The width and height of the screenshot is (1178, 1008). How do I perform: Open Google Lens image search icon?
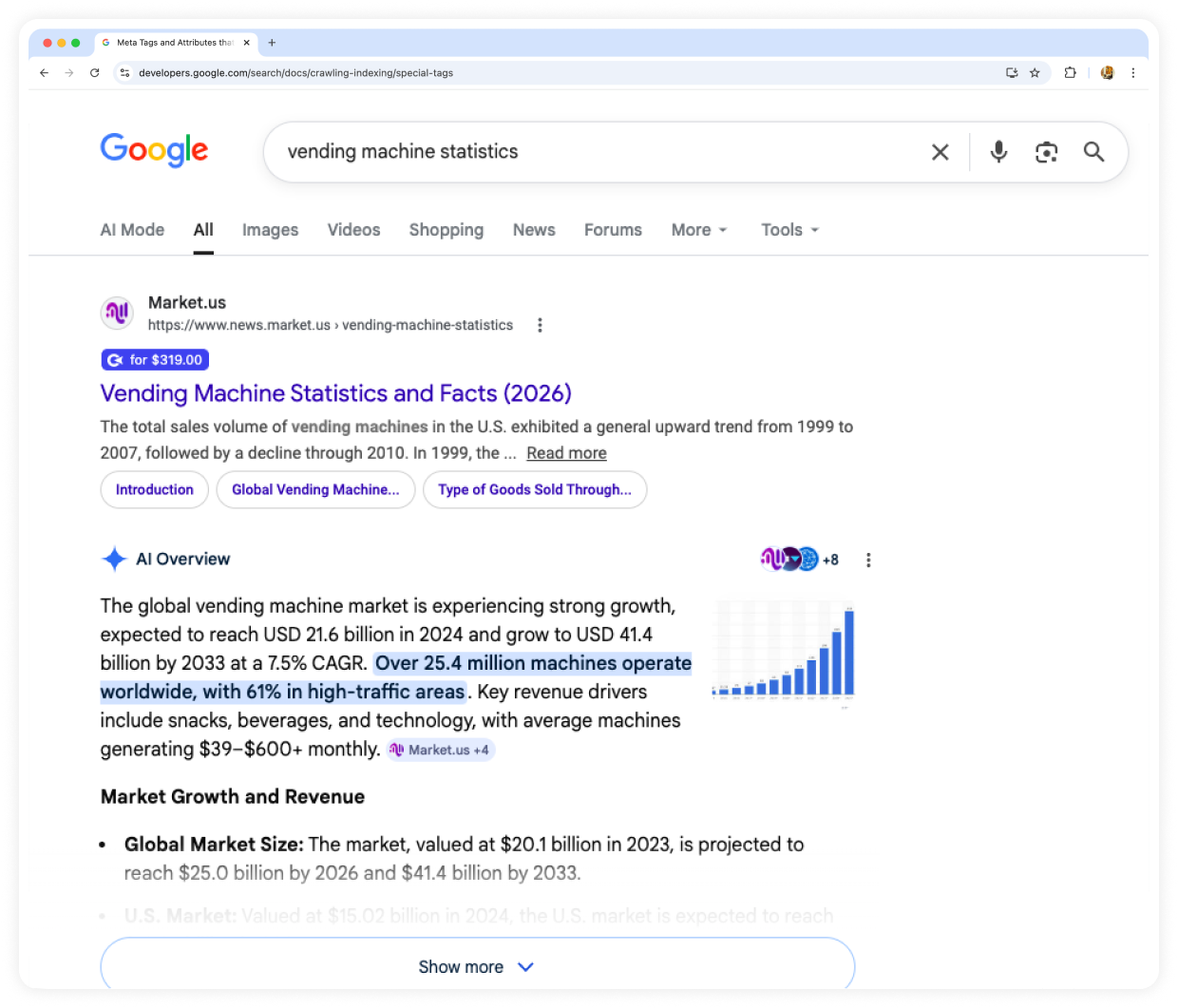[x=1046, y=152]
